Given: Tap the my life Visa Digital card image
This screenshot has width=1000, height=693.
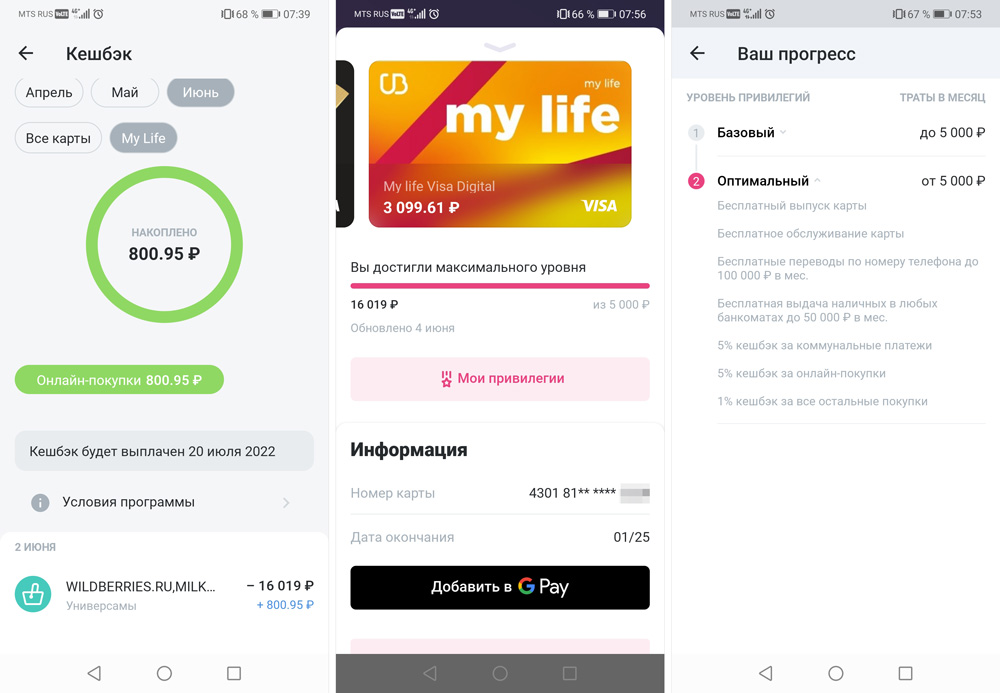Looking at the screenshot, I should (500, 144).
